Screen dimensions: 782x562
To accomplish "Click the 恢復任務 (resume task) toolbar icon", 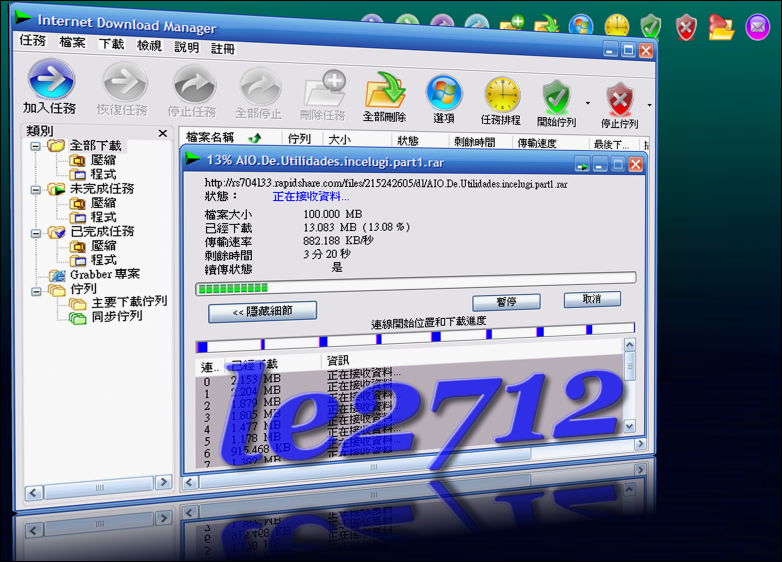I will pyautogui.click(x=124, y=83).
